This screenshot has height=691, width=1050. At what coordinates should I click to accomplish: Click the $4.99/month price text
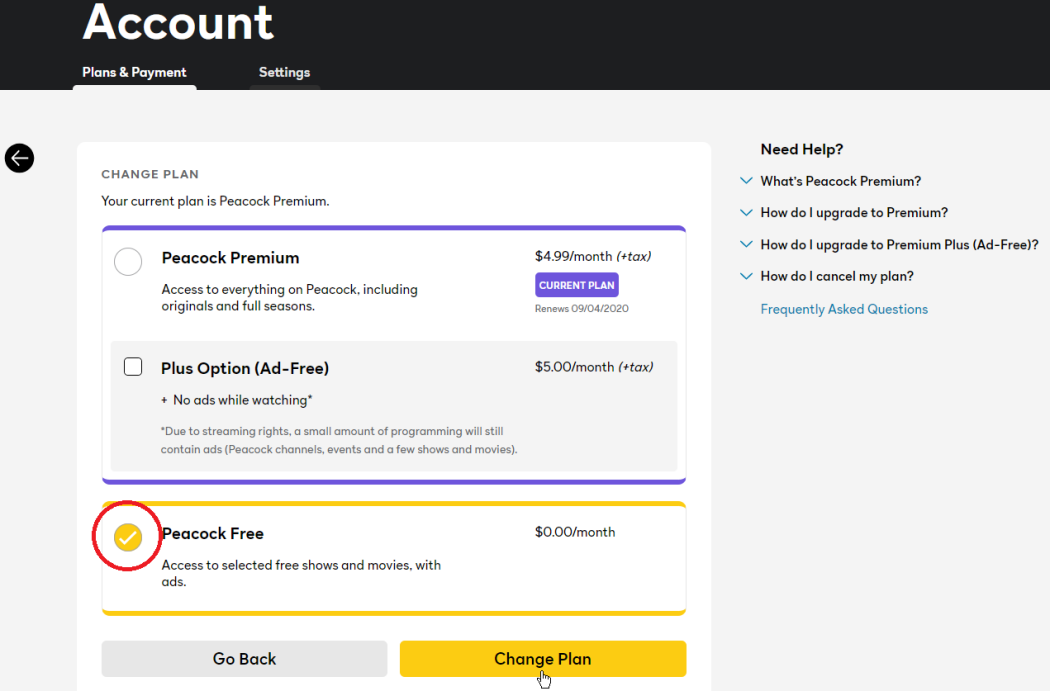click(x=573, y=257)
